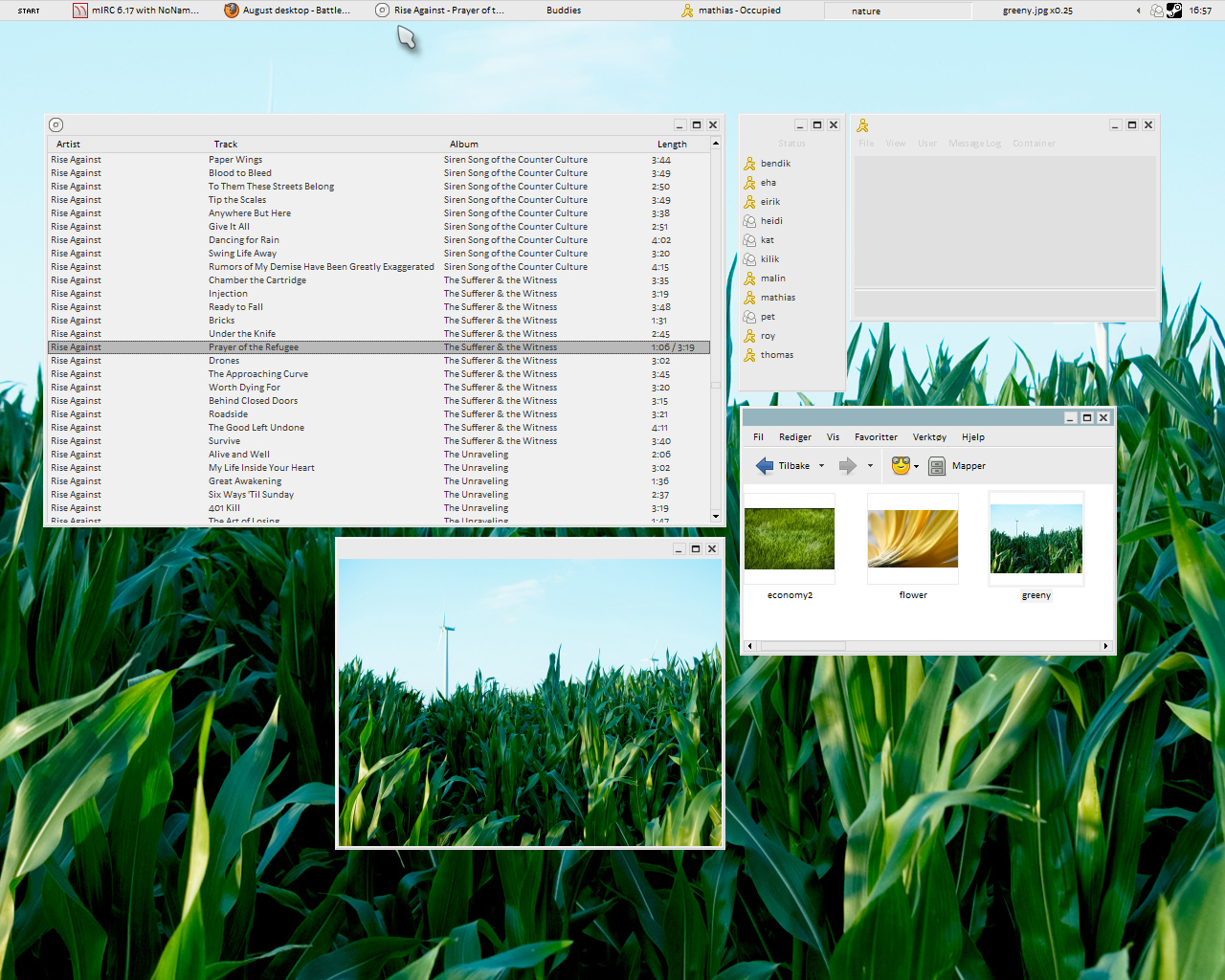This screenshot has width=1225, height=980.
Task: Click the AIM running man window icon
Action: 862,125
